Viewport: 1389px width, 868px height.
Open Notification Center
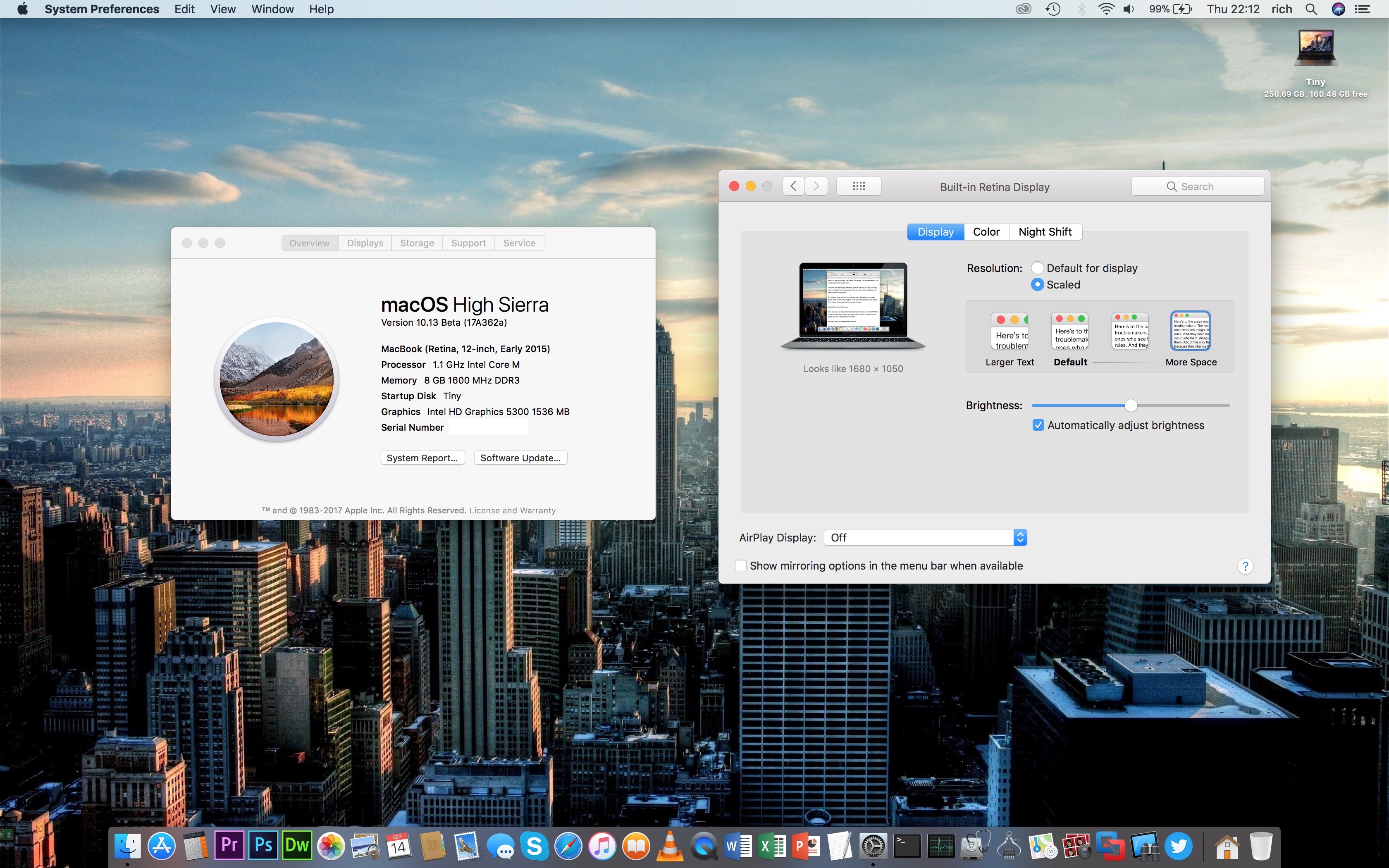1363,9
